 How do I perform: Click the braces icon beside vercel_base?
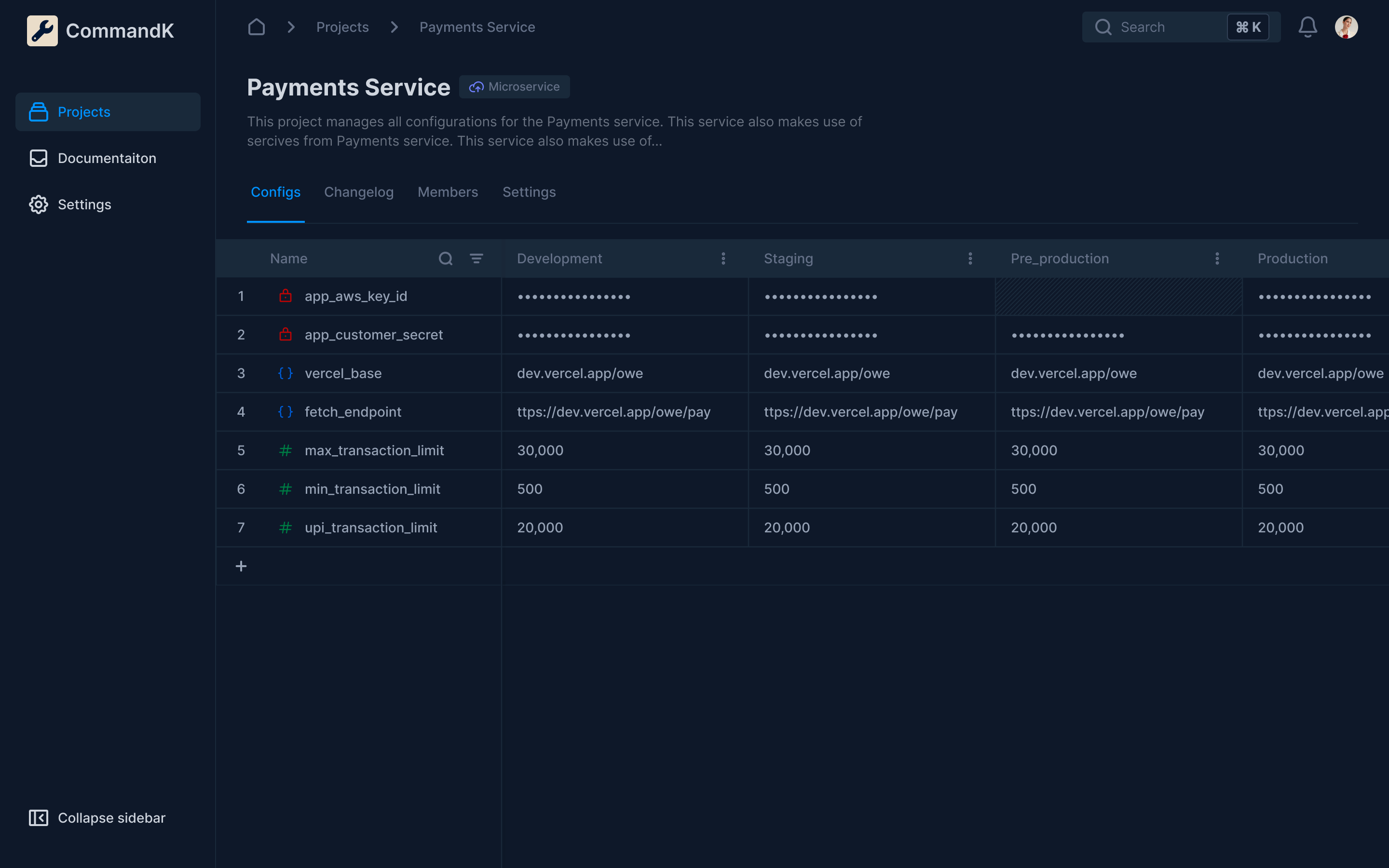point(285,373)
